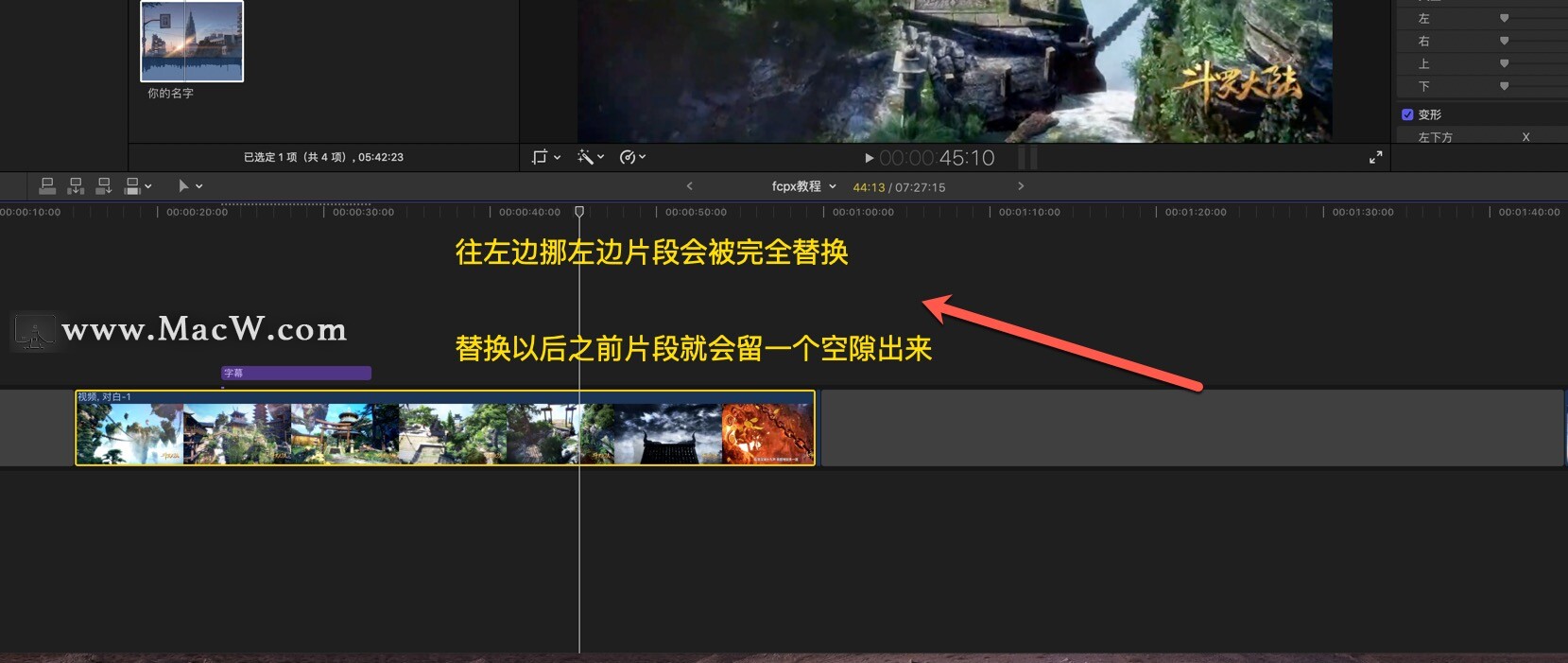Click the viewer timecode 45:10 display
The width and height of the screenshot is (1568, 663).
pos(937,158)
